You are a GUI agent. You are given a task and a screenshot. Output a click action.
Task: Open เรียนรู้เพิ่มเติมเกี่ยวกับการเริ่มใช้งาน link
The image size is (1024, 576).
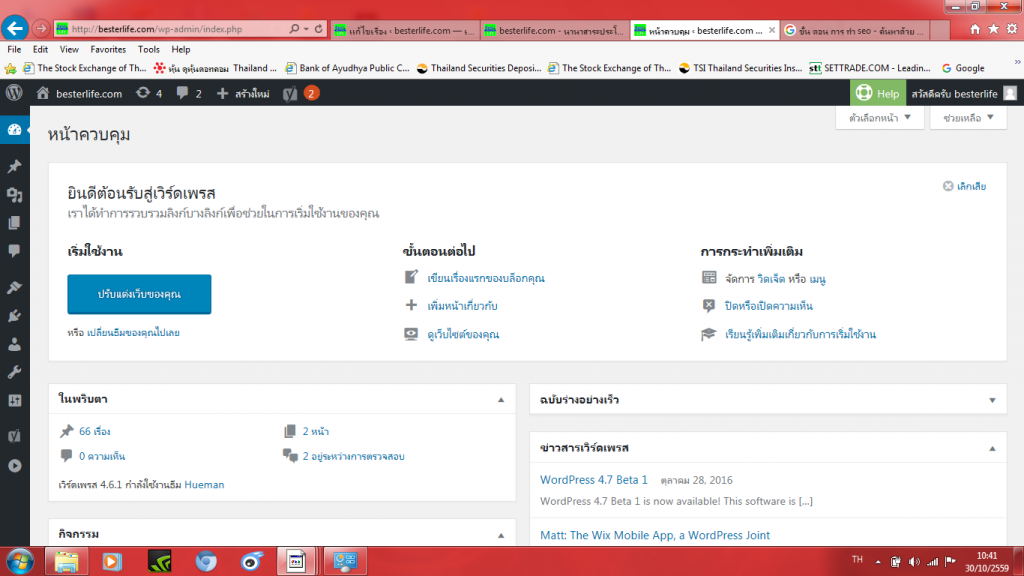801,334
